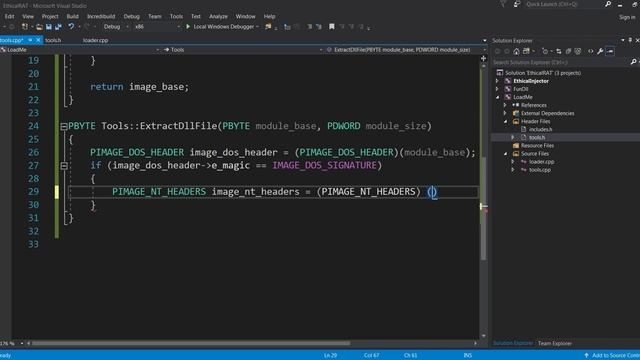This screenshot has width=640, height=360.
Task: Open the Project menu
Action: [x=50, y=16]
